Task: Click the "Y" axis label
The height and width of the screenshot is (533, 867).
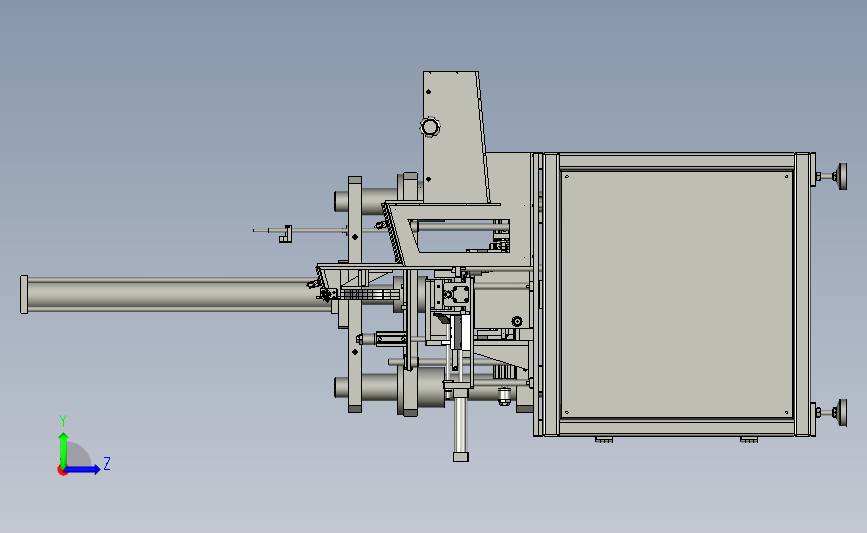Action: point(62,421)
